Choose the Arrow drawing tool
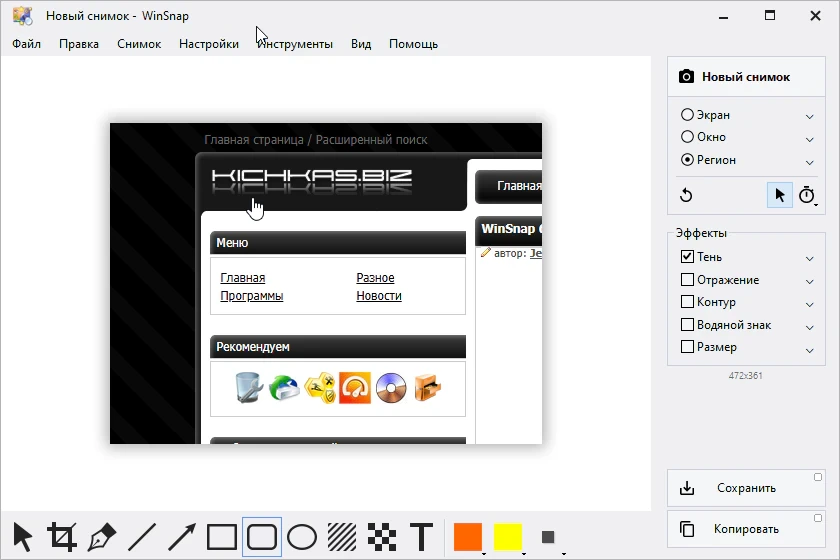This screenshot has width=840, height=560. 182,537
